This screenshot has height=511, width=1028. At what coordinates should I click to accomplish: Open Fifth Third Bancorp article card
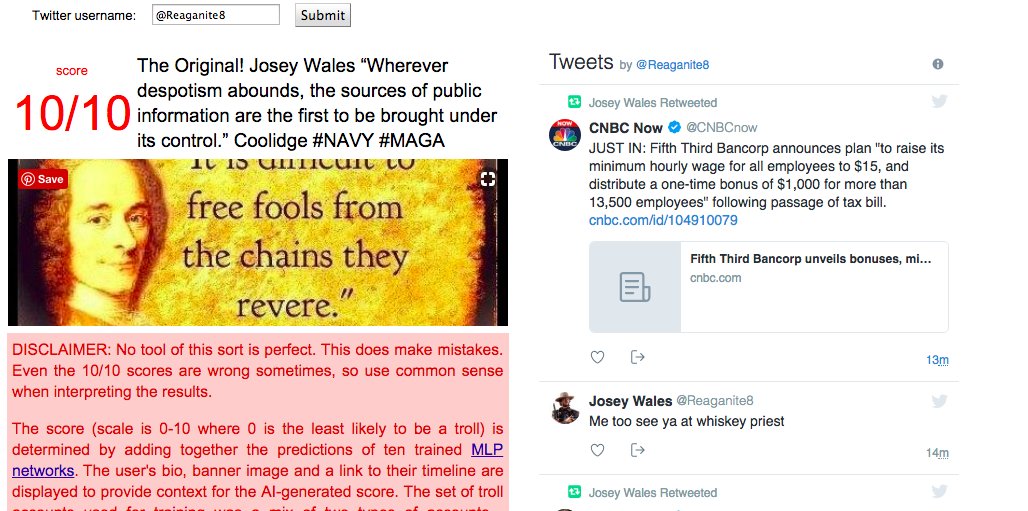768,287
